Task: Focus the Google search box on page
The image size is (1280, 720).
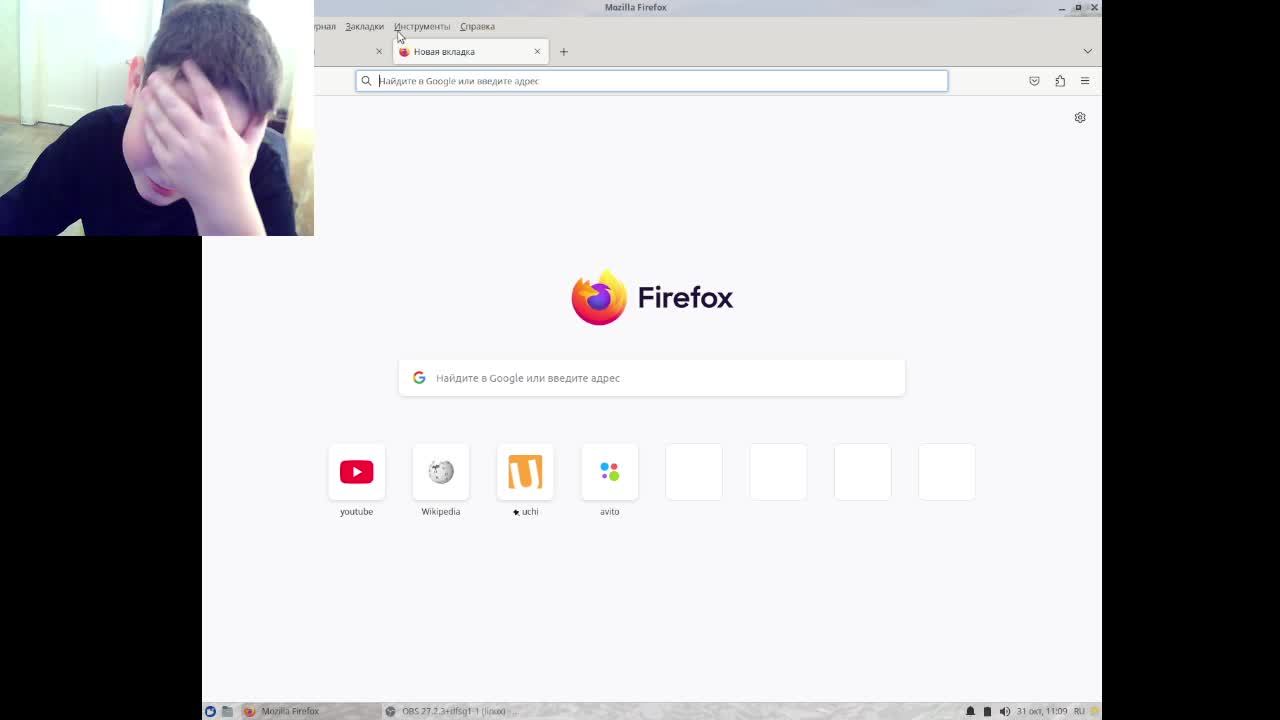Action: coord(652,378)
